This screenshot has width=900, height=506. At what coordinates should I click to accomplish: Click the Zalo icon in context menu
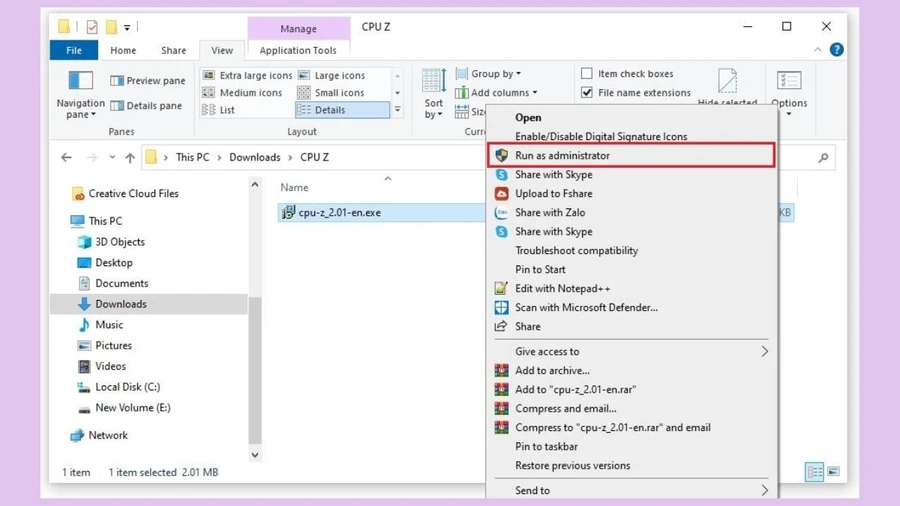(x=502, y=212)
